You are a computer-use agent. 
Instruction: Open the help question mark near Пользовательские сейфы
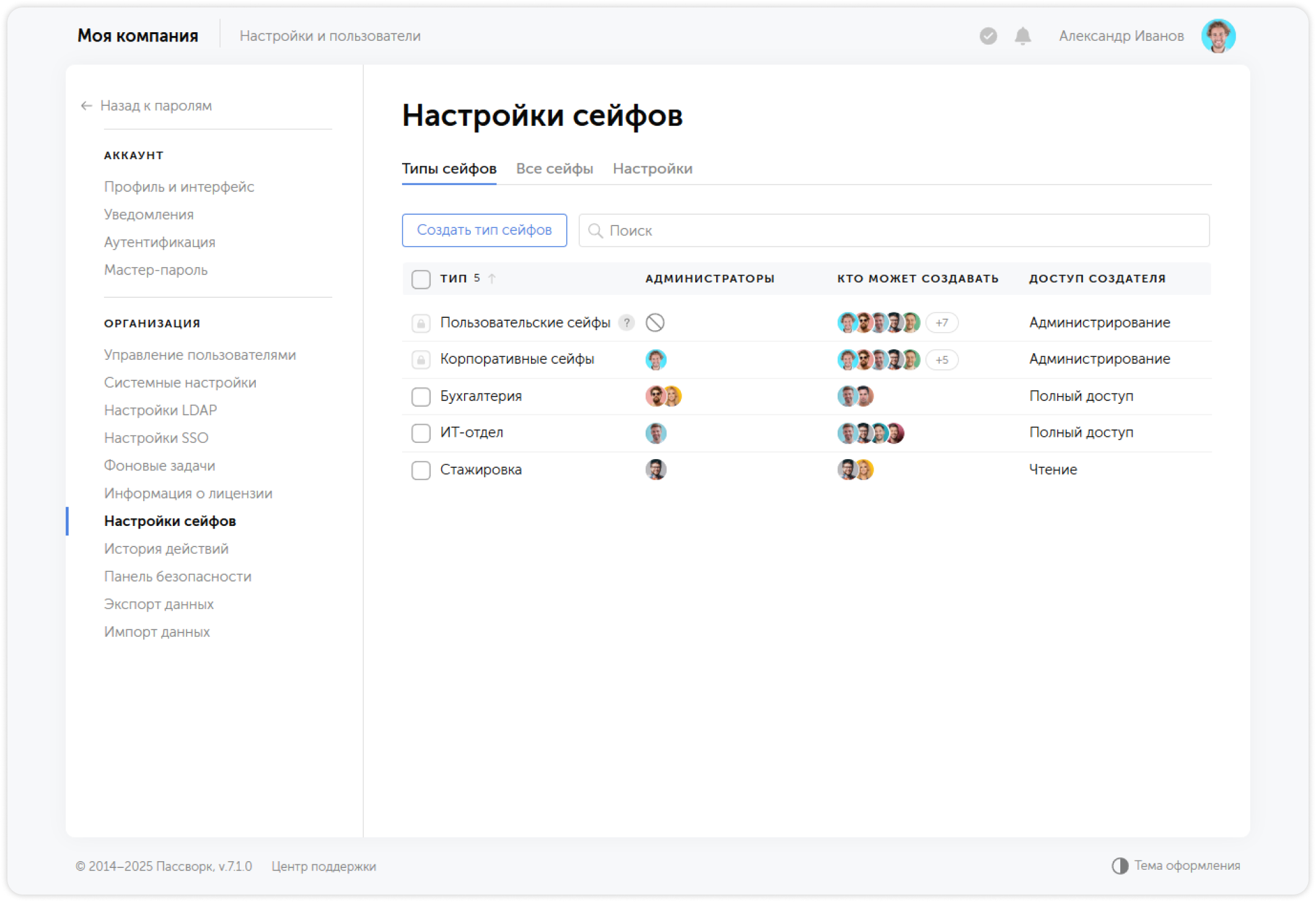coord(627,323)
